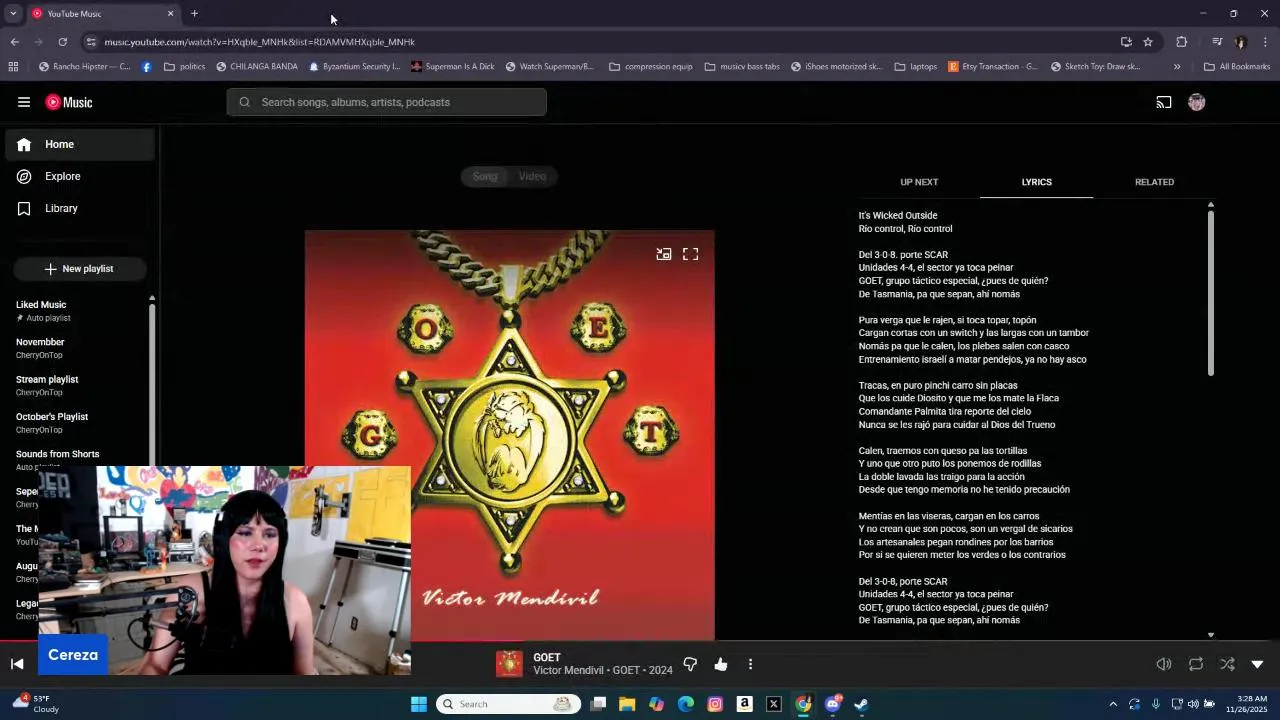Open the CHILANGA BANDA bookmark

257,67
